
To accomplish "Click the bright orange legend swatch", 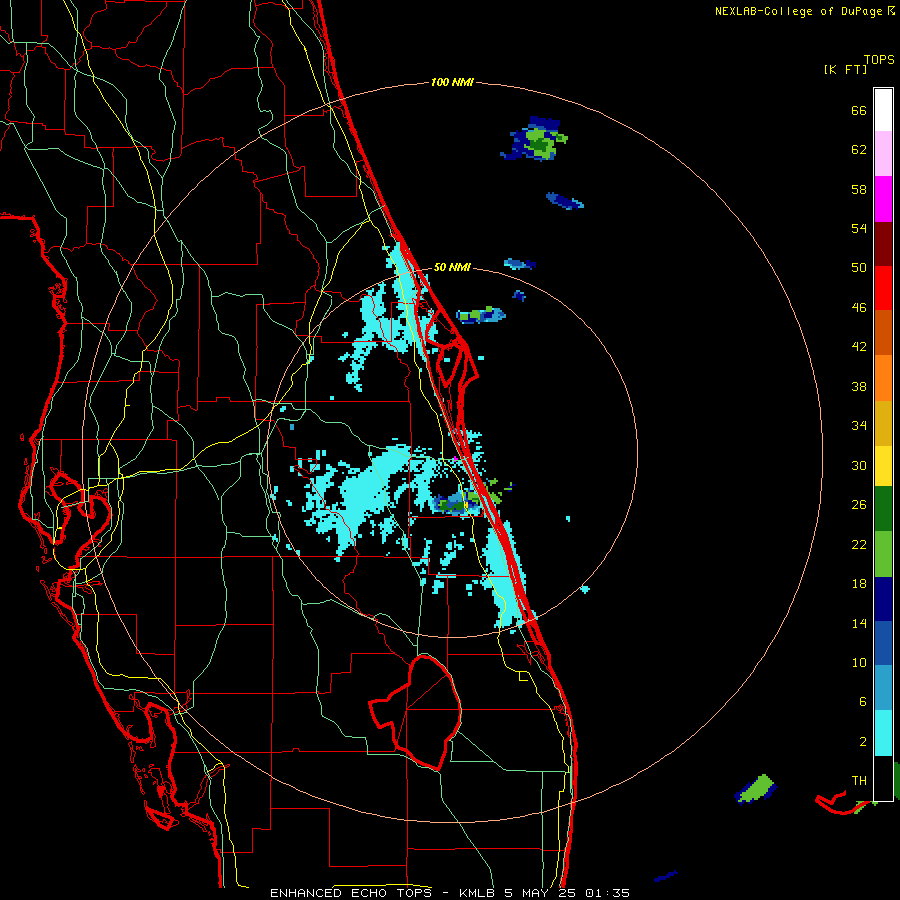I will tap(883, 377).
